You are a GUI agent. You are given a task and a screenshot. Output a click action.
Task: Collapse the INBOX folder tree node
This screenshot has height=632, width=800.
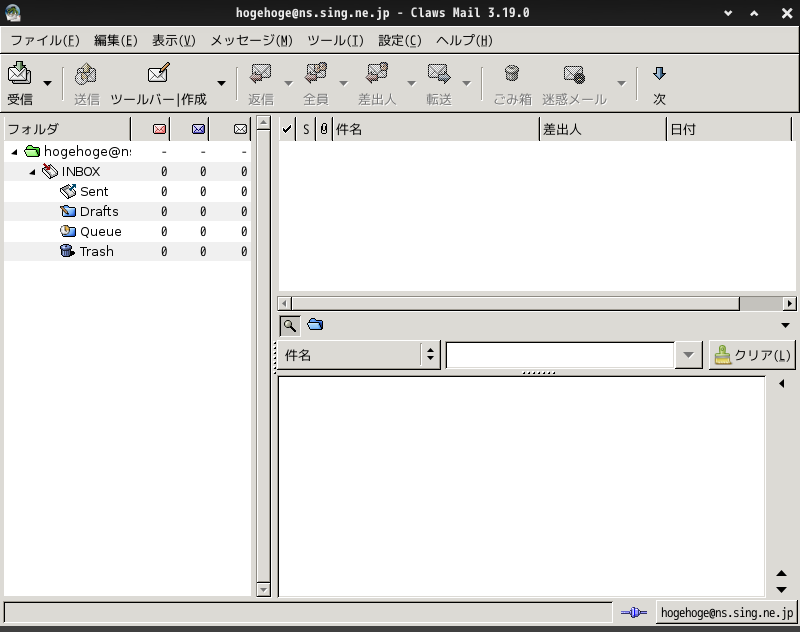32,172
